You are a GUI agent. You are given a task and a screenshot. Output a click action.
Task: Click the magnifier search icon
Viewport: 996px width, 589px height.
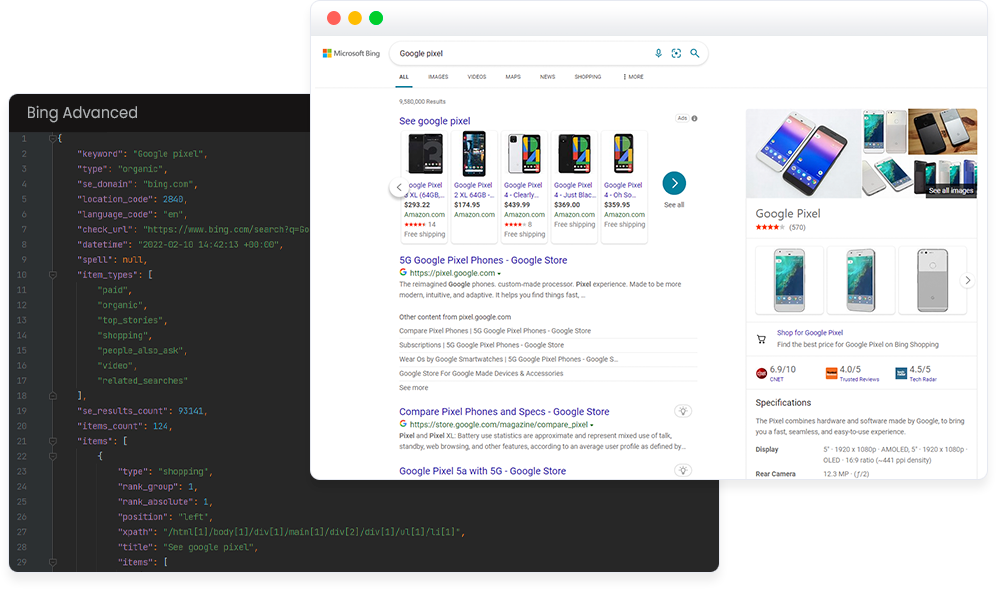pos(695,53)
